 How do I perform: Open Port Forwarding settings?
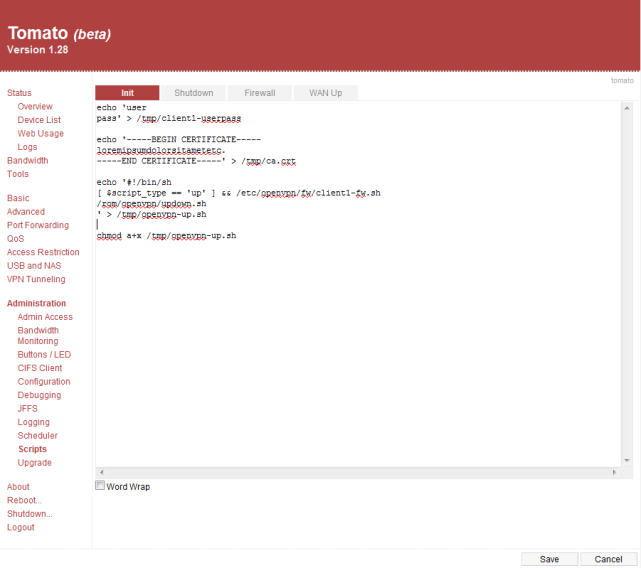click(x=38, y=225)
